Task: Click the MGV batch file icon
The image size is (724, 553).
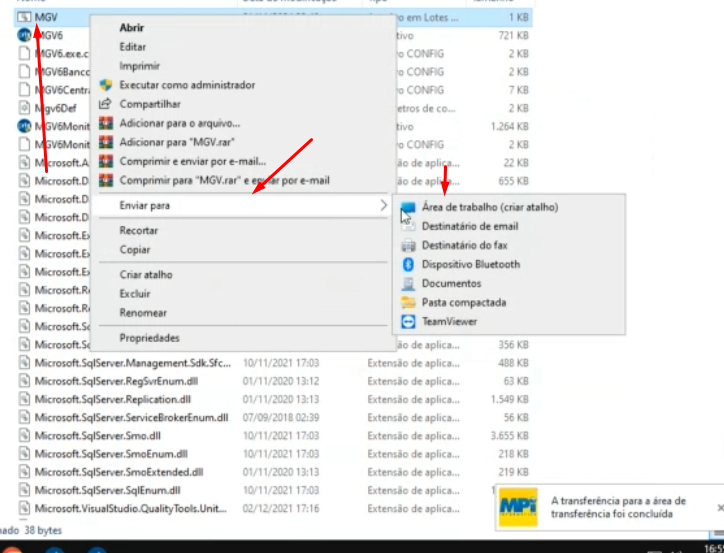Action: [x=24, y=17]
